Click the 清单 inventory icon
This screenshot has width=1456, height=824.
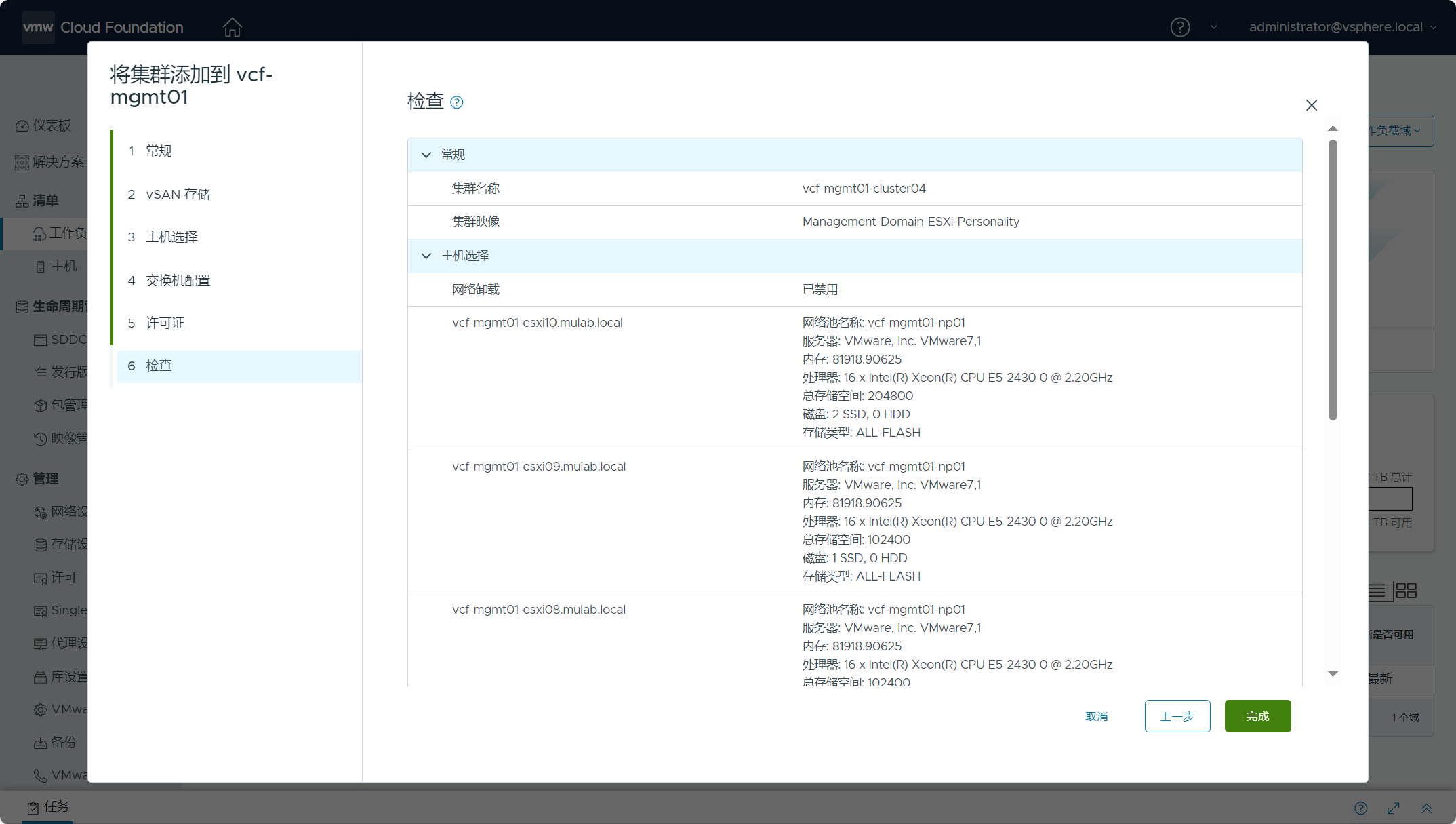tap(22, 201)
